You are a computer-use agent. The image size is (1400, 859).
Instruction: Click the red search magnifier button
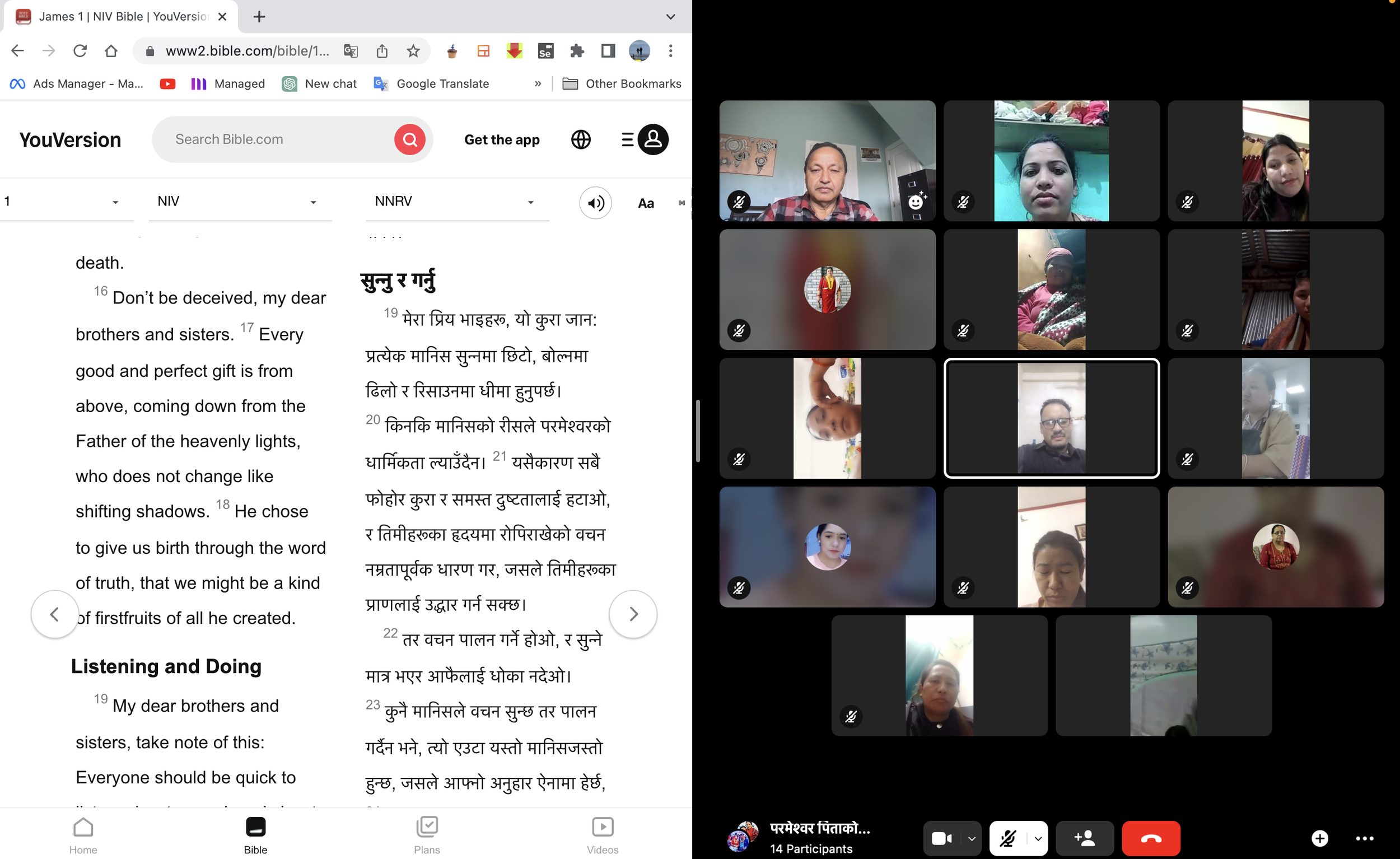coord(410,139)
